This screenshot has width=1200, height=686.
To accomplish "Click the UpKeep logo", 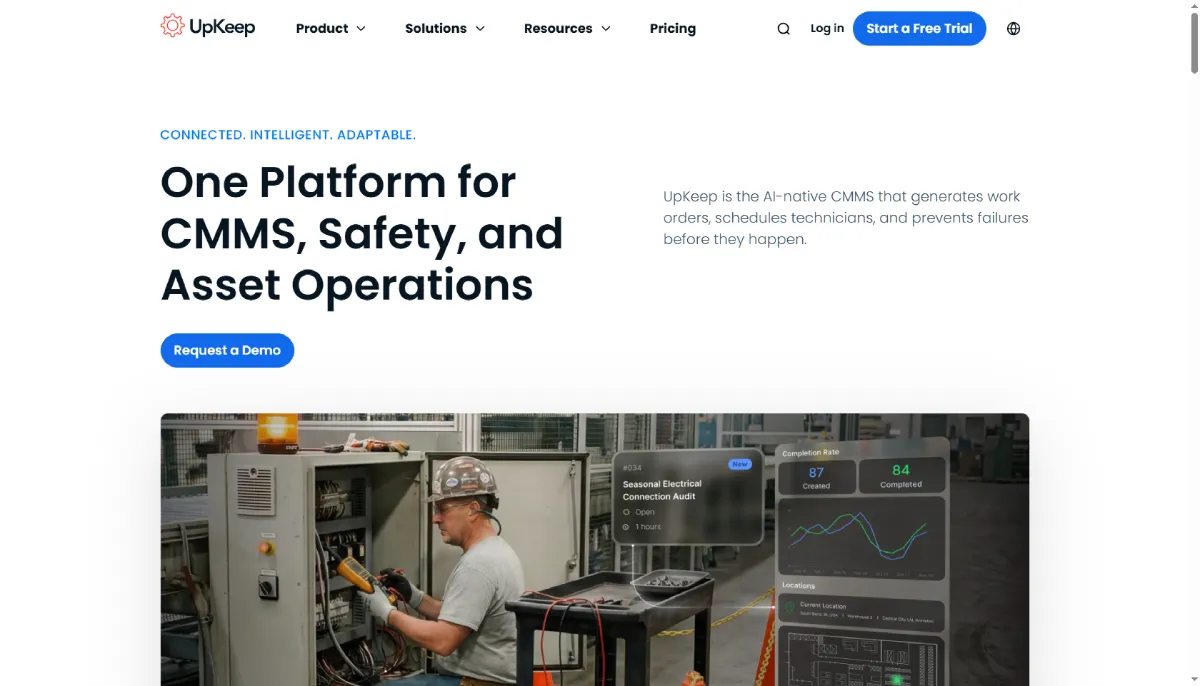I will point(208,27).
